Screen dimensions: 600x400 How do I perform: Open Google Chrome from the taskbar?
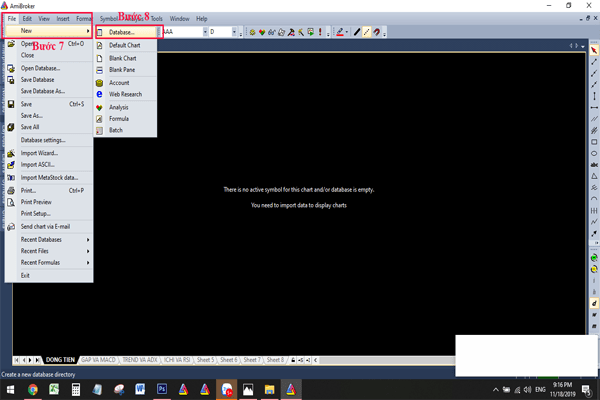[x=32, y=389]
